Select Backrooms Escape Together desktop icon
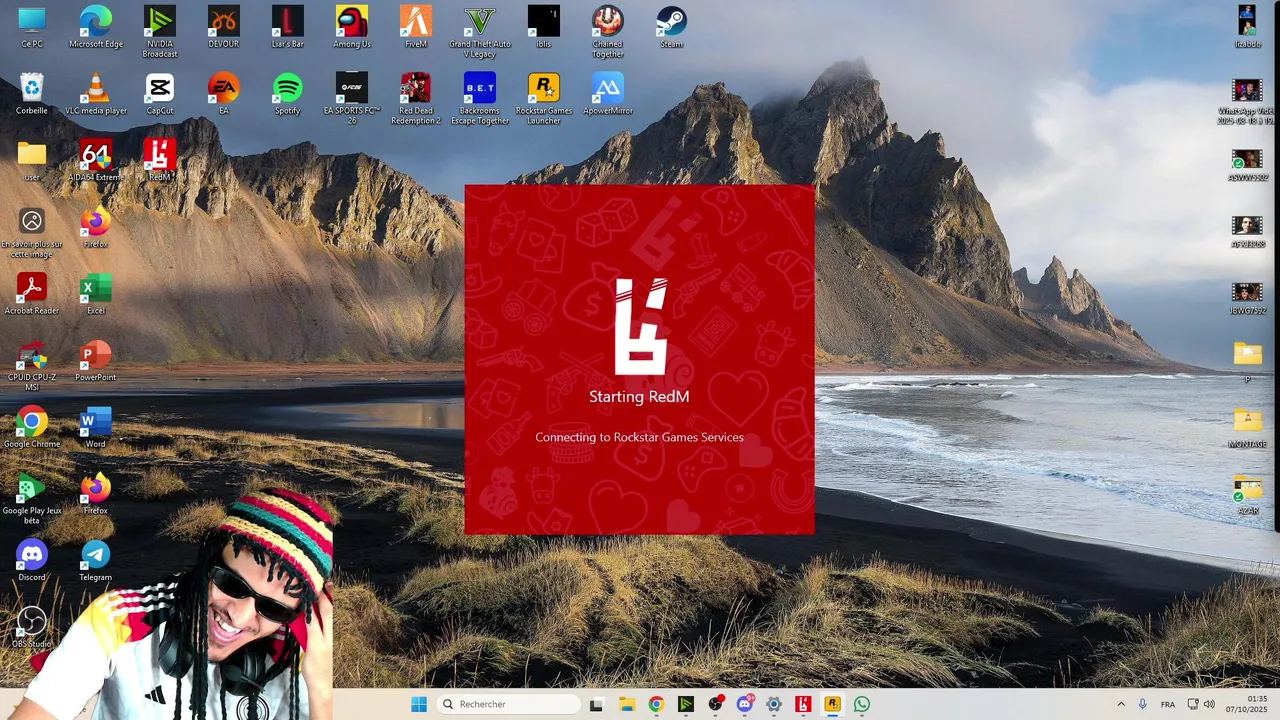Viewport: 1280px width, 720px height. (x=480, y=98)
